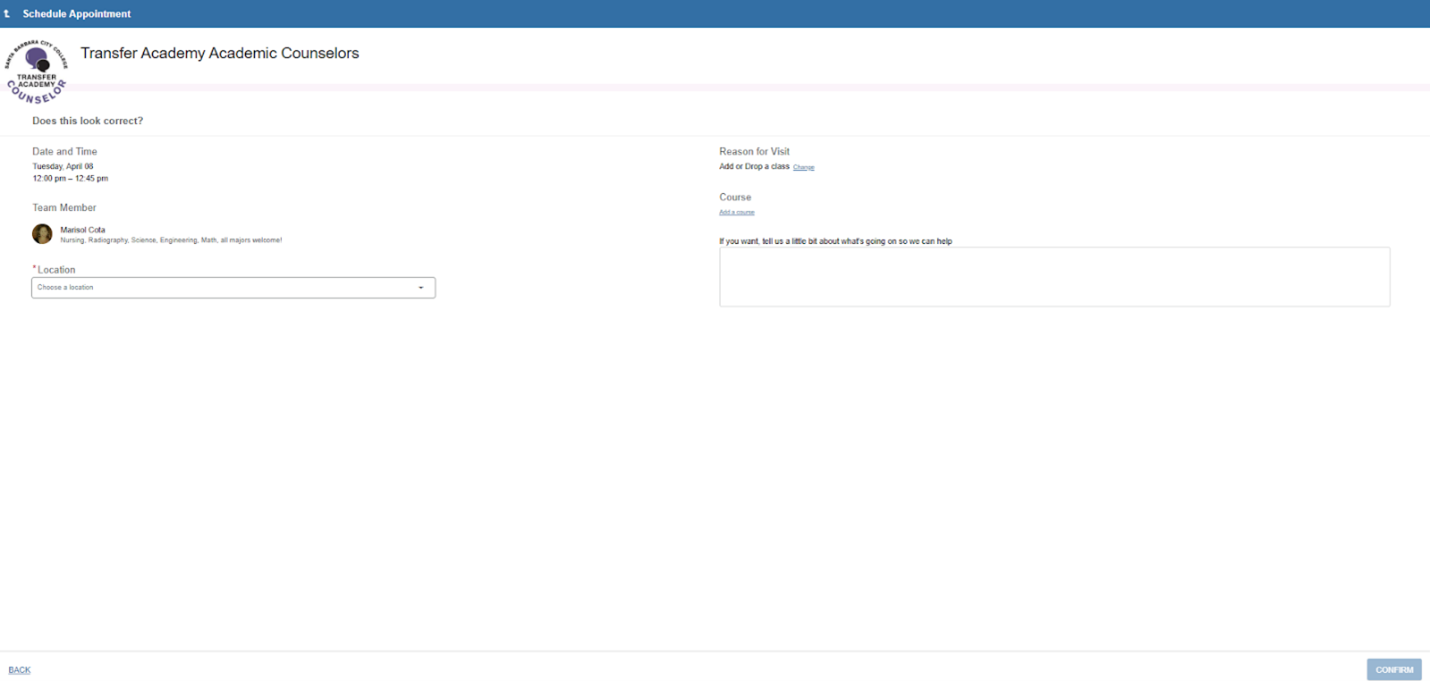Click the dropdown arrow on the location selector
1430x681 pixels.
click(x=420, y=287)
